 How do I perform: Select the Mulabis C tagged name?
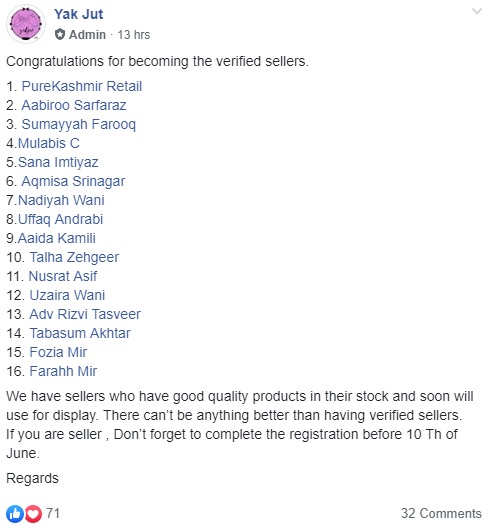[49, 143]
